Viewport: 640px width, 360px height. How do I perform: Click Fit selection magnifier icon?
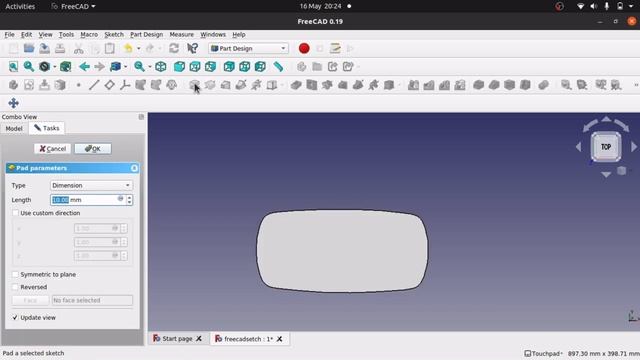29,67
